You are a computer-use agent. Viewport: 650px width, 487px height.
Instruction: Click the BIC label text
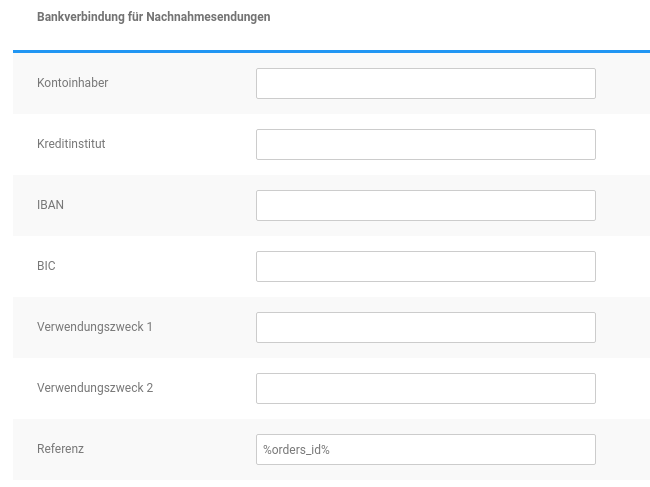46,266
